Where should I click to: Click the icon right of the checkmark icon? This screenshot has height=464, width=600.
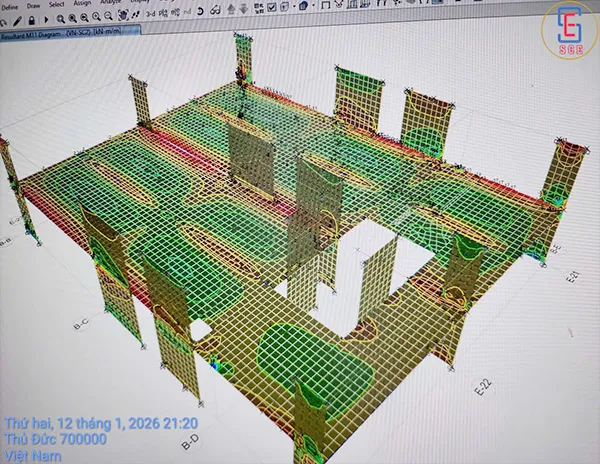(285, 7)
